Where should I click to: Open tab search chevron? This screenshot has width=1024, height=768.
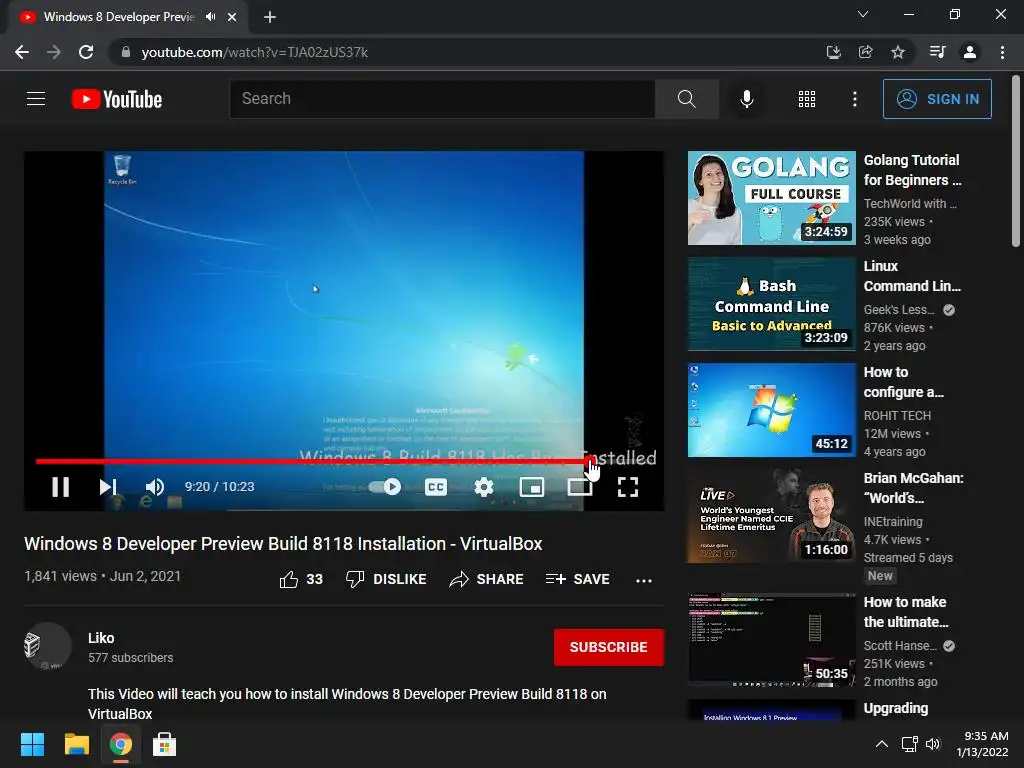click(863, 14)
